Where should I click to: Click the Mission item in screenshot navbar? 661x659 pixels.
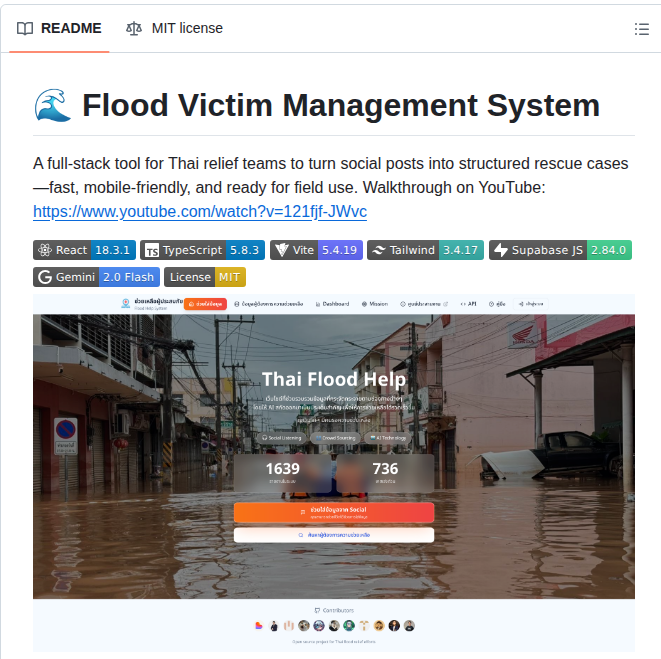coord(375,304)
